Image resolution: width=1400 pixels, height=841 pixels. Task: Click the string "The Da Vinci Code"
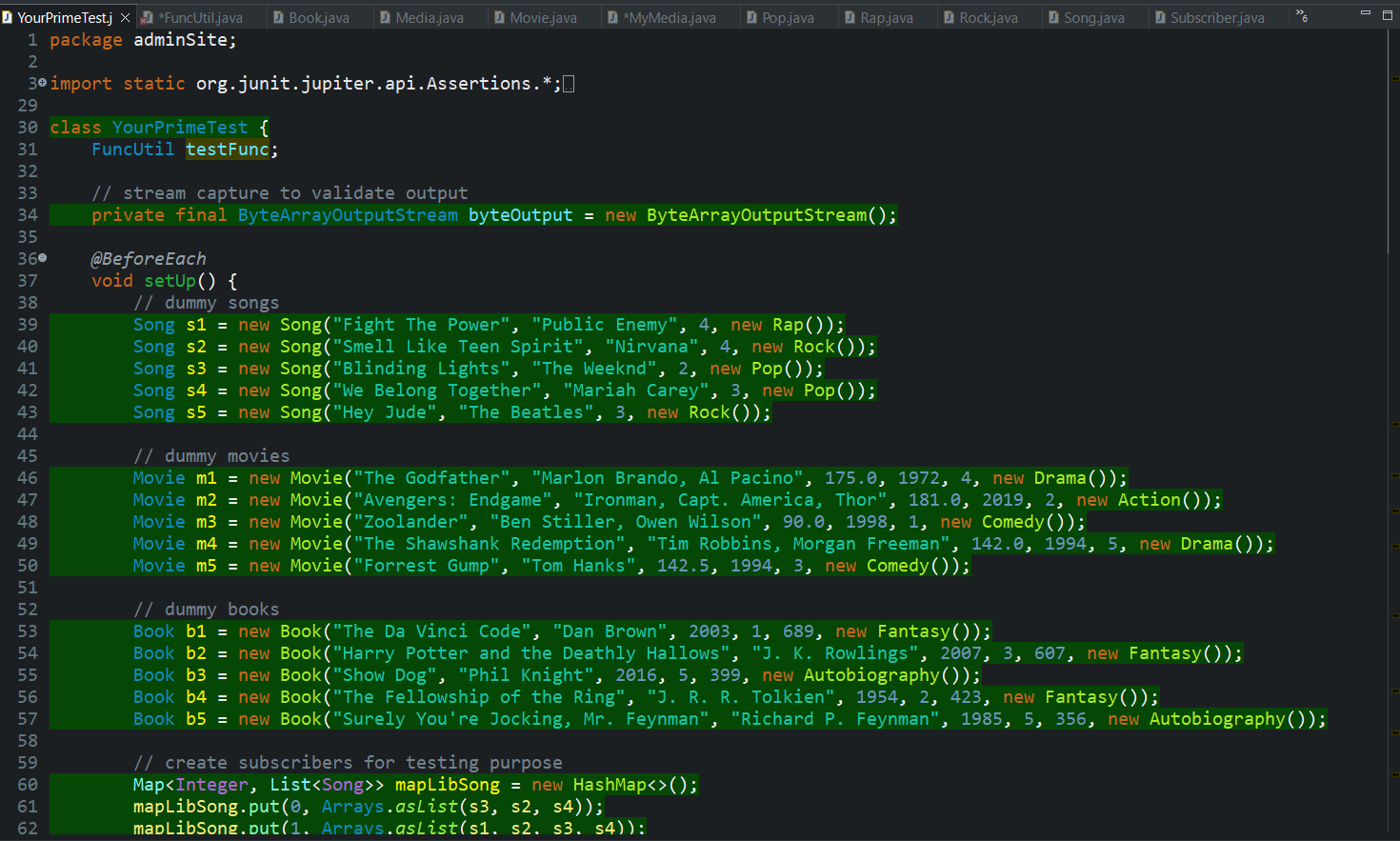point(432,631)
